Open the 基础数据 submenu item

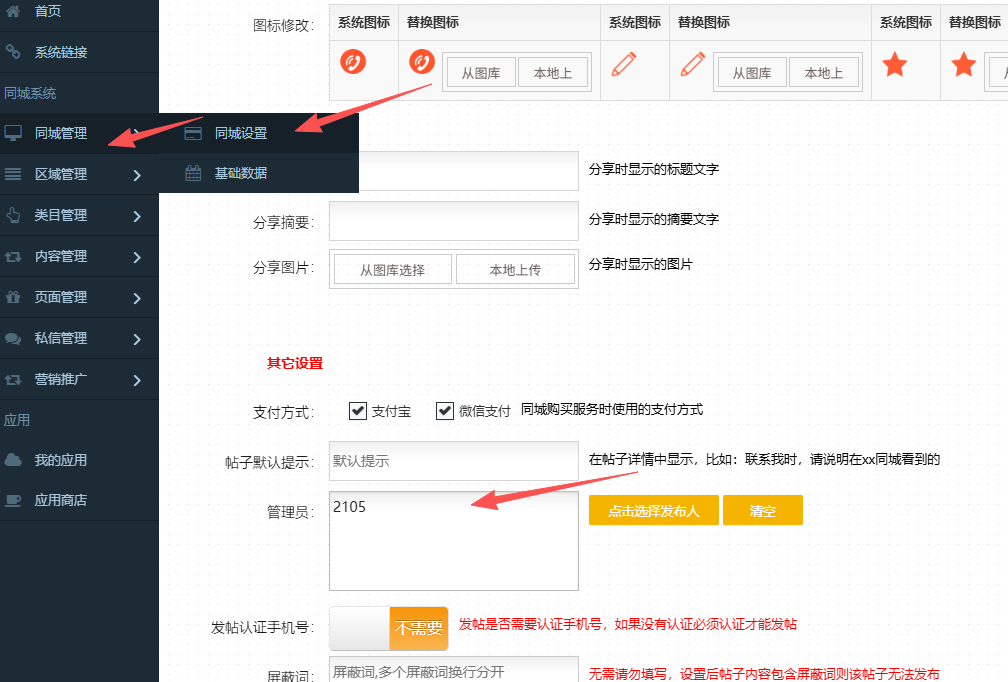(240, 173)
